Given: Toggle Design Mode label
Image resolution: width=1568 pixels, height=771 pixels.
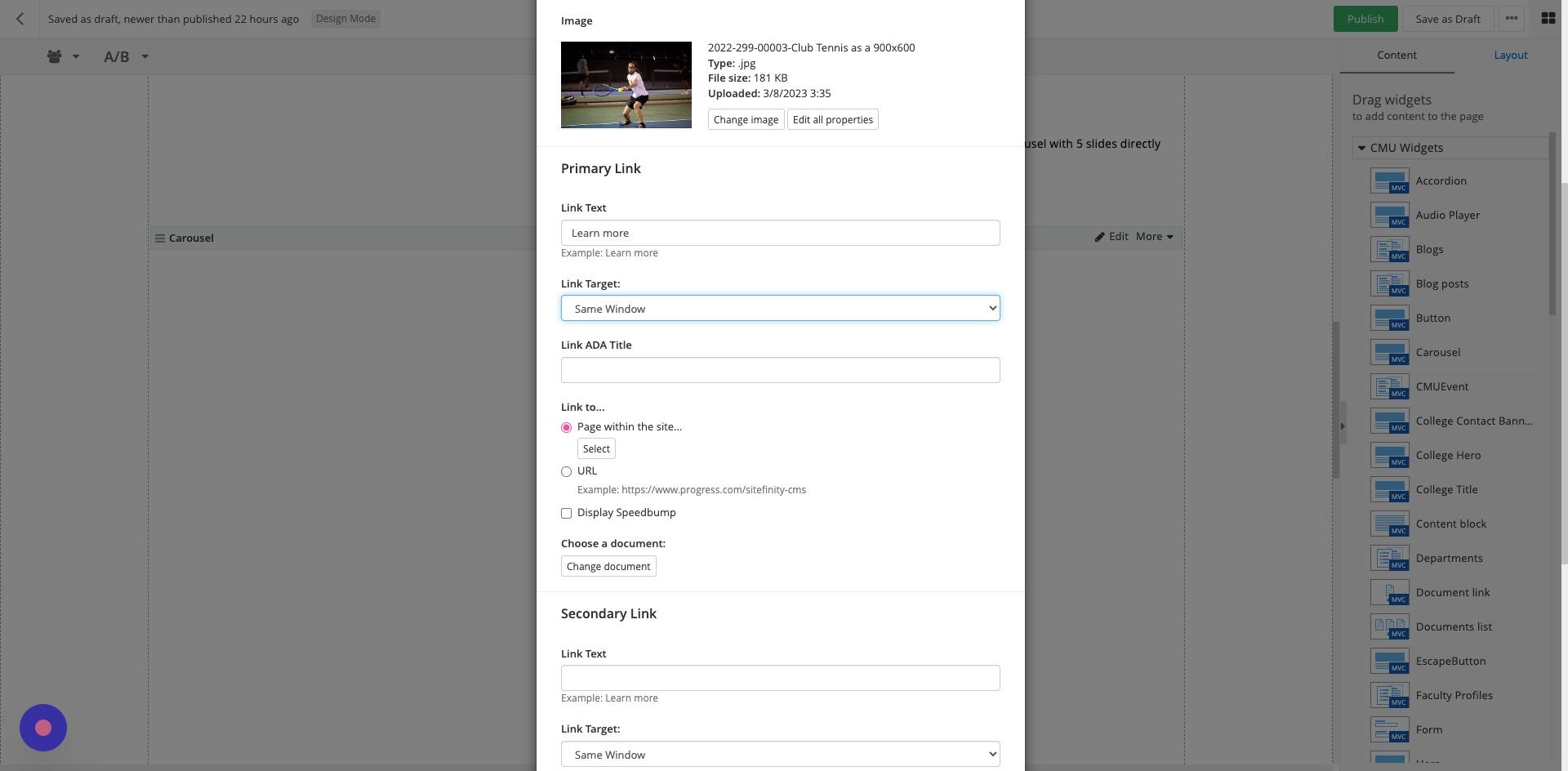Looking at the screenshot, I should tap(345, 19).
